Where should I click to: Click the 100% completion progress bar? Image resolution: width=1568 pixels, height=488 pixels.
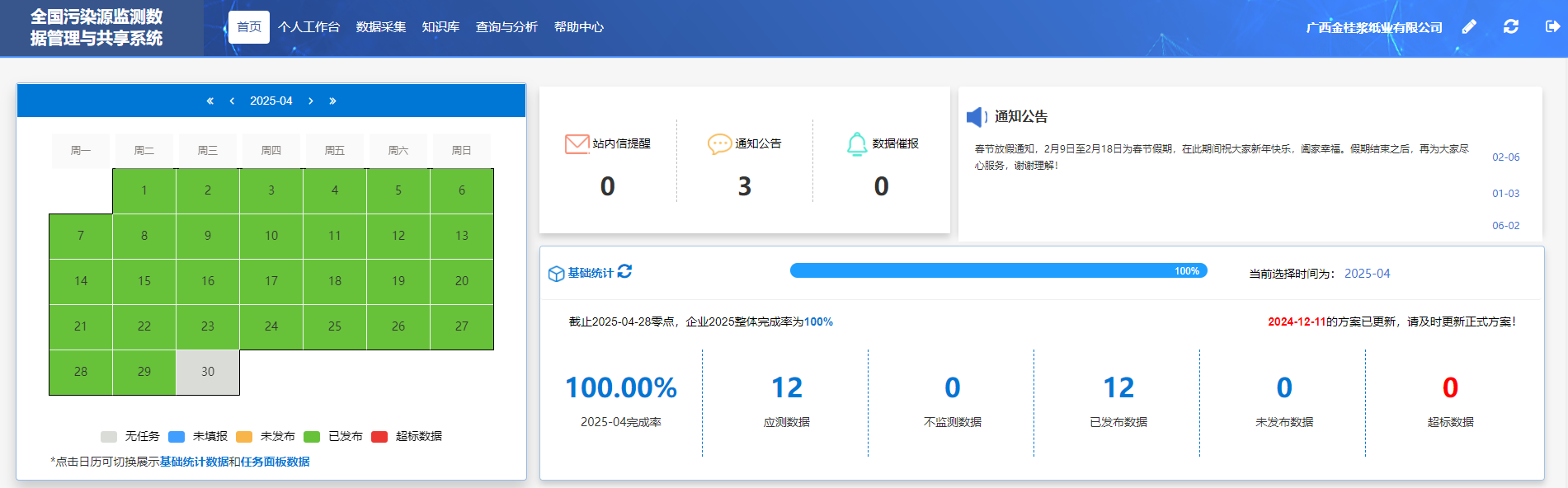coord(998,271)
